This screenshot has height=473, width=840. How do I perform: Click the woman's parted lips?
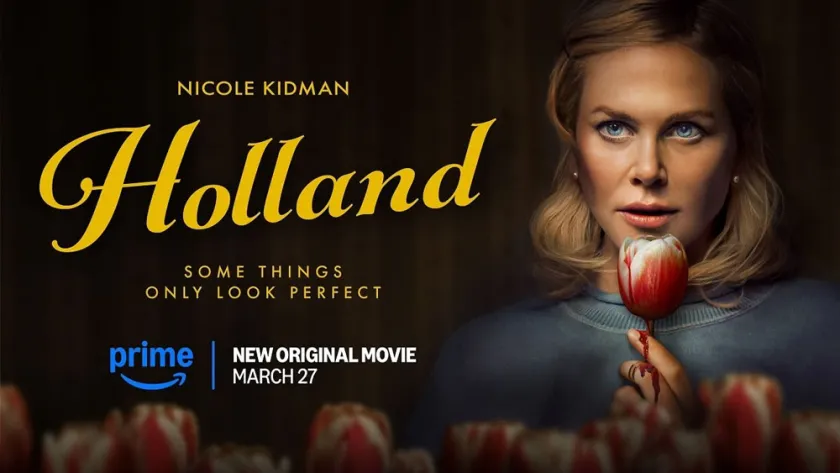647,214
